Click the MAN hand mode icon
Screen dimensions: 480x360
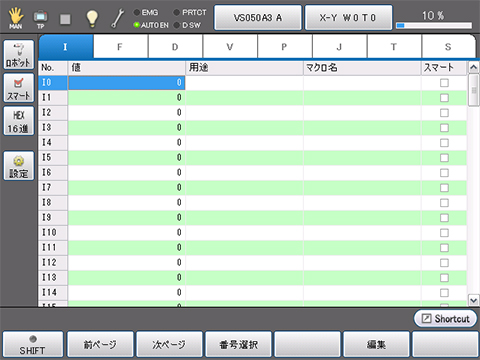[x=15, y=18]
